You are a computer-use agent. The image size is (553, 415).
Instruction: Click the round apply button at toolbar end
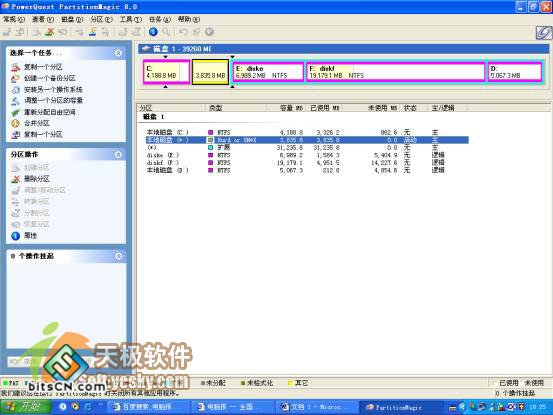point(209,32)
